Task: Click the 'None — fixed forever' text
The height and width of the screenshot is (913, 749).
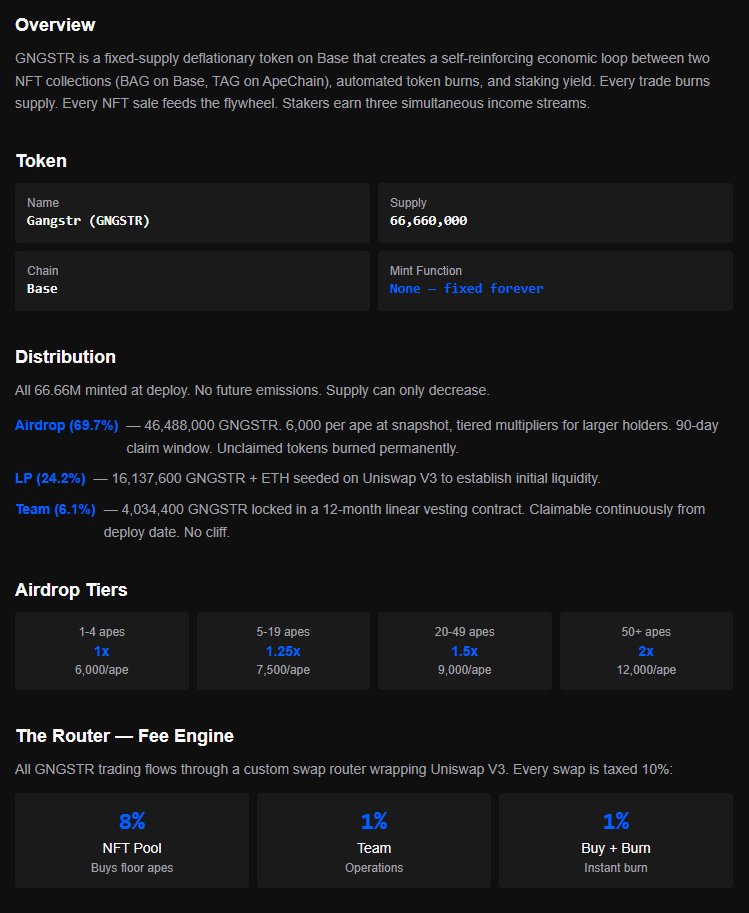Action: click(466, 289)
